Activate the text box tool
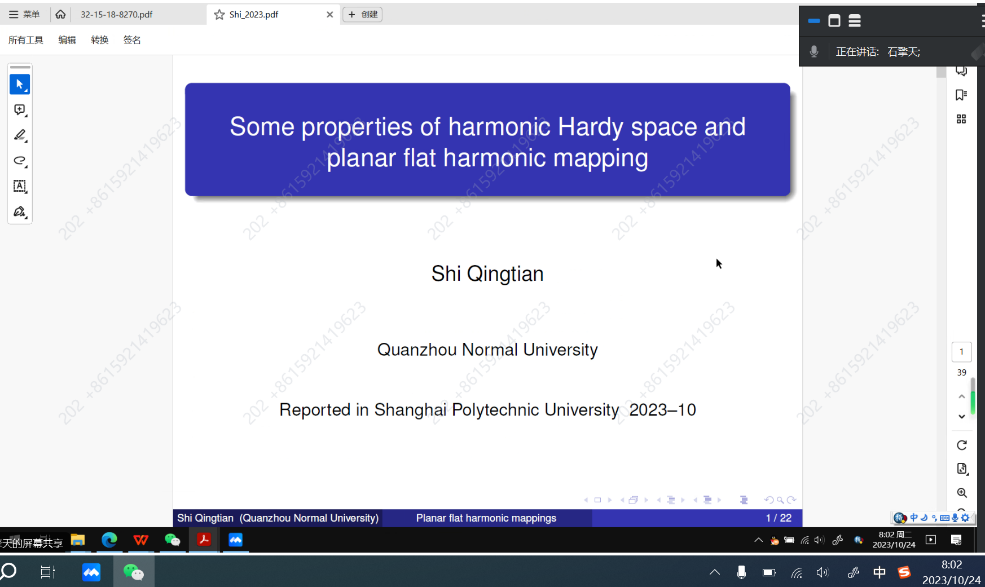This screenshot has width=985, height=587. [19, 186]
